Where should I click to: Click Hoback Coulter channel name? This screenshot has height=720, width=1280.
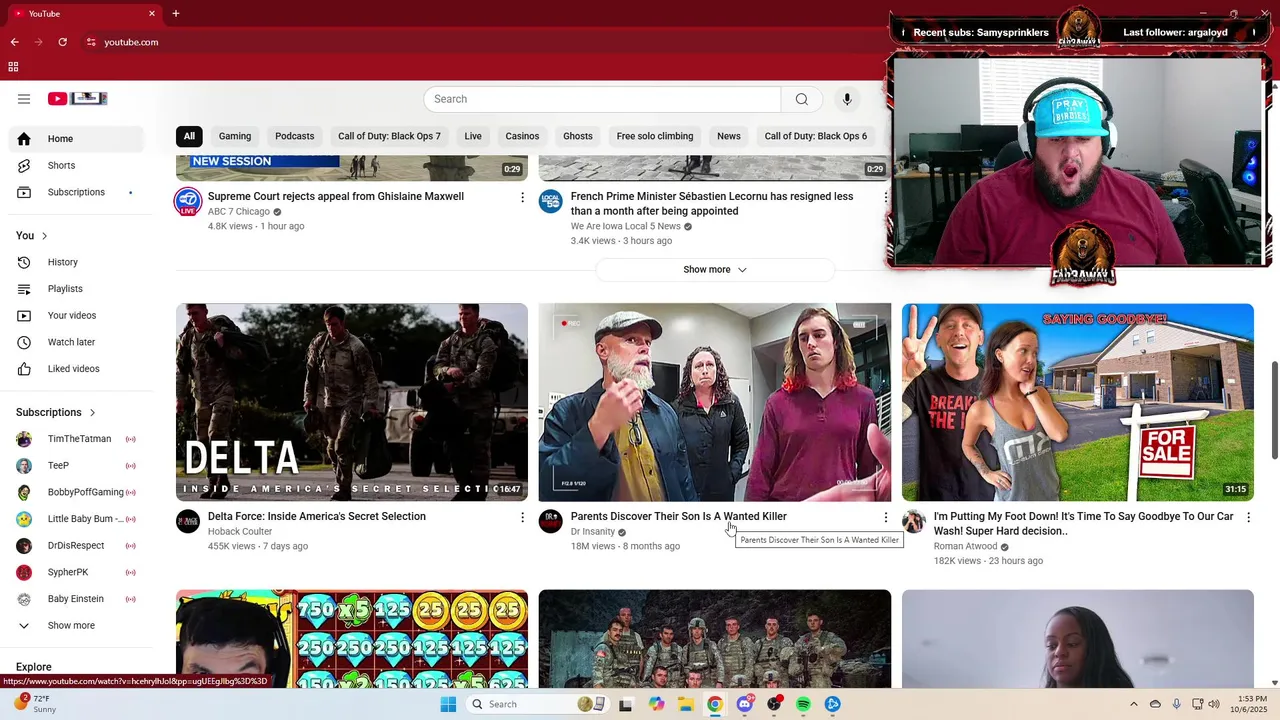click(x=240, y=532)
